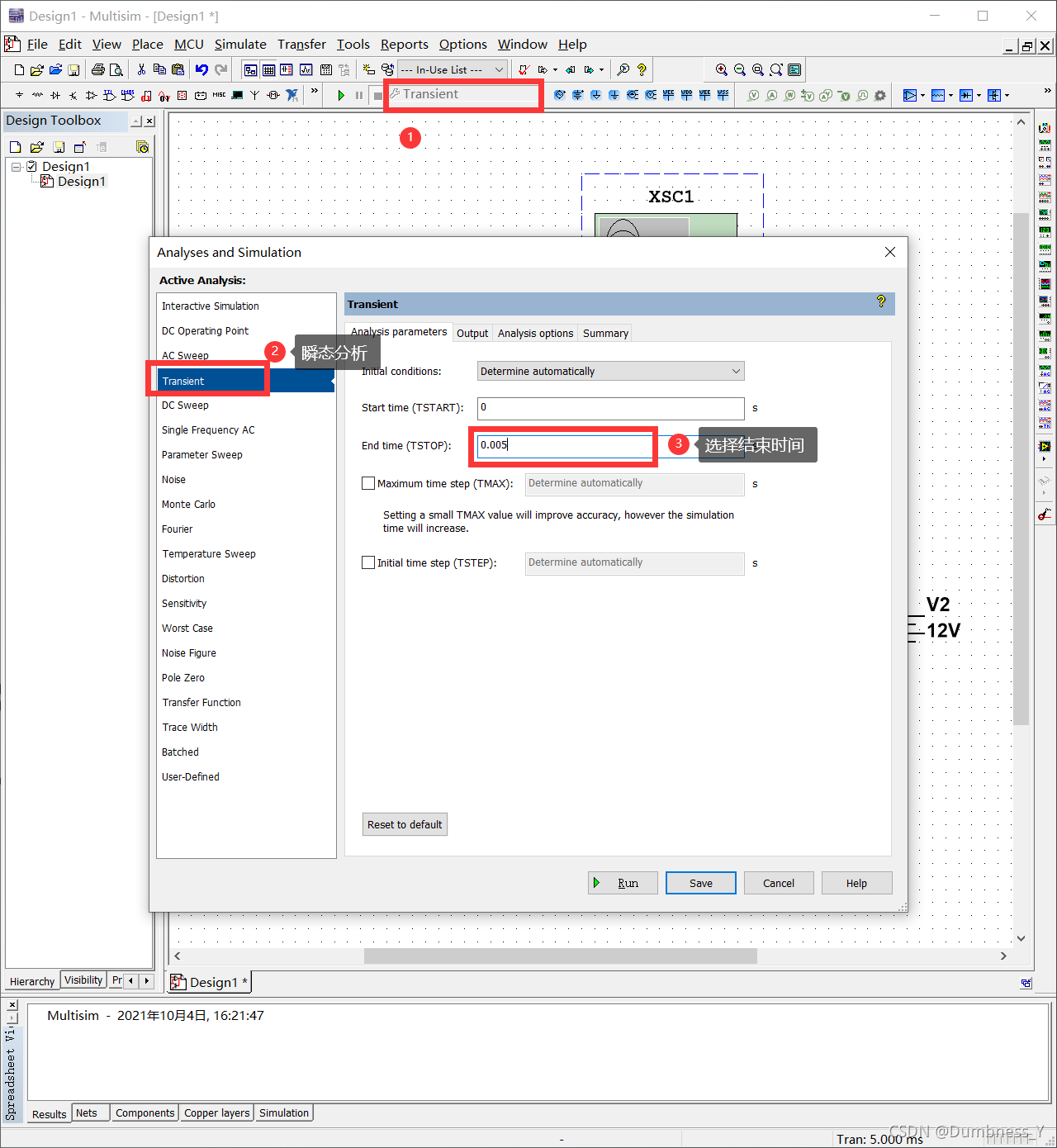Click the help question mark in Transient header
Image resolution: width=1057 pixels, height=1148 pixels.
click(x=881, y=301)
